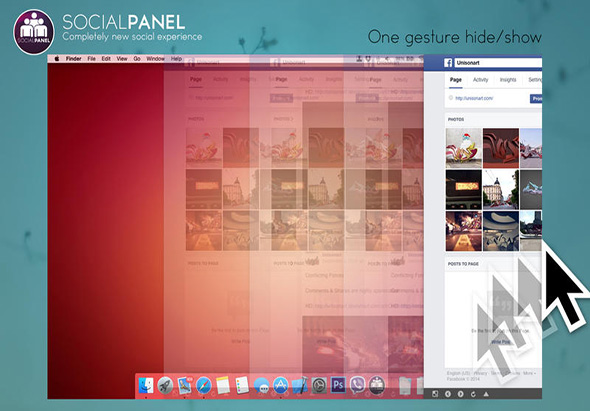Open the Go menu
590x411 pixels.
(137, 59)
